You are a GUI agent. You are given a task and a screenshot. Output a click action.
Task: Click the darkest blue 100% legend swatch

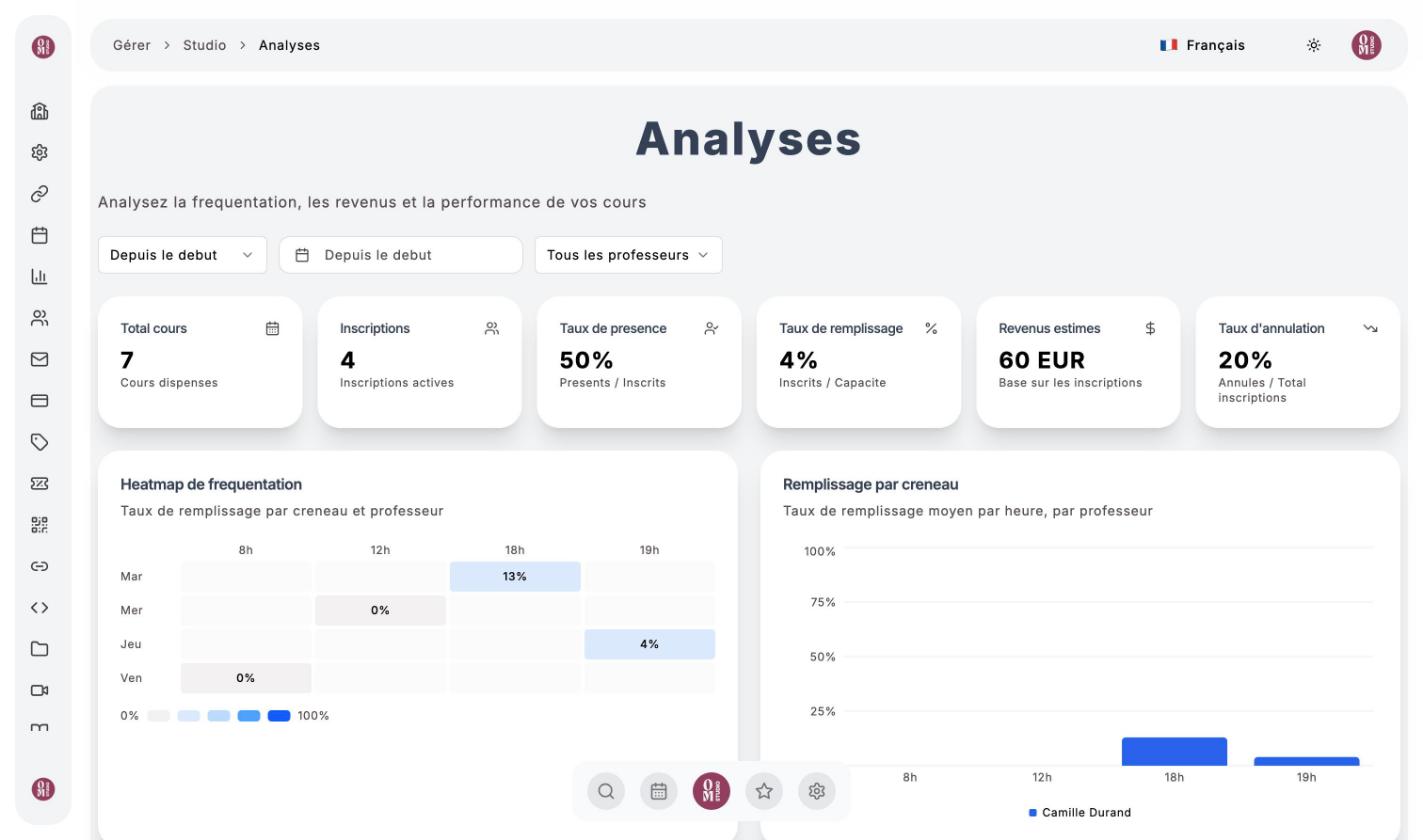(x=279, y=716)
